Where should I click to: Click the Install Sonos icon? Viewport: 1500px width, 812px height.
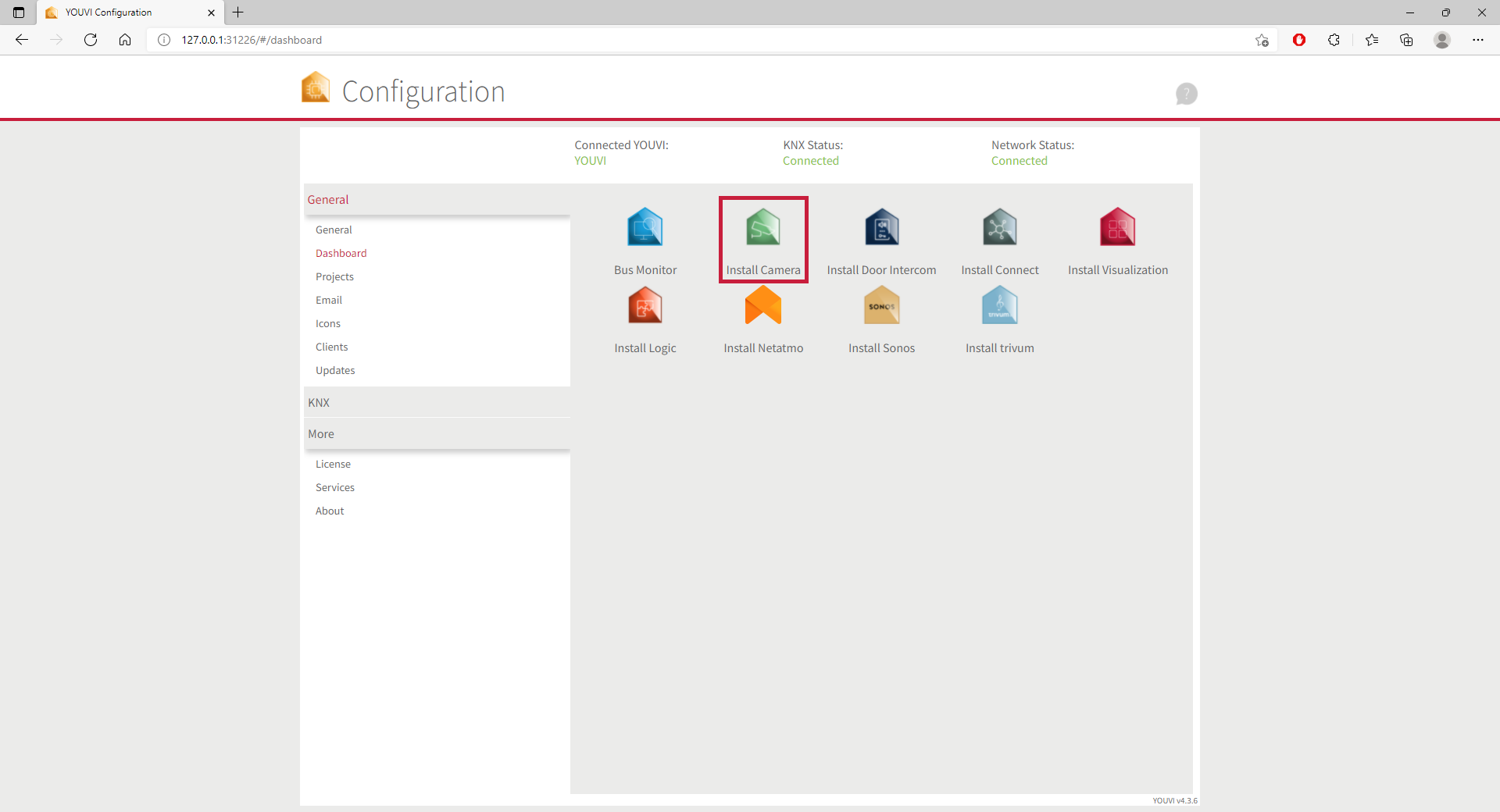coord(881,306)
